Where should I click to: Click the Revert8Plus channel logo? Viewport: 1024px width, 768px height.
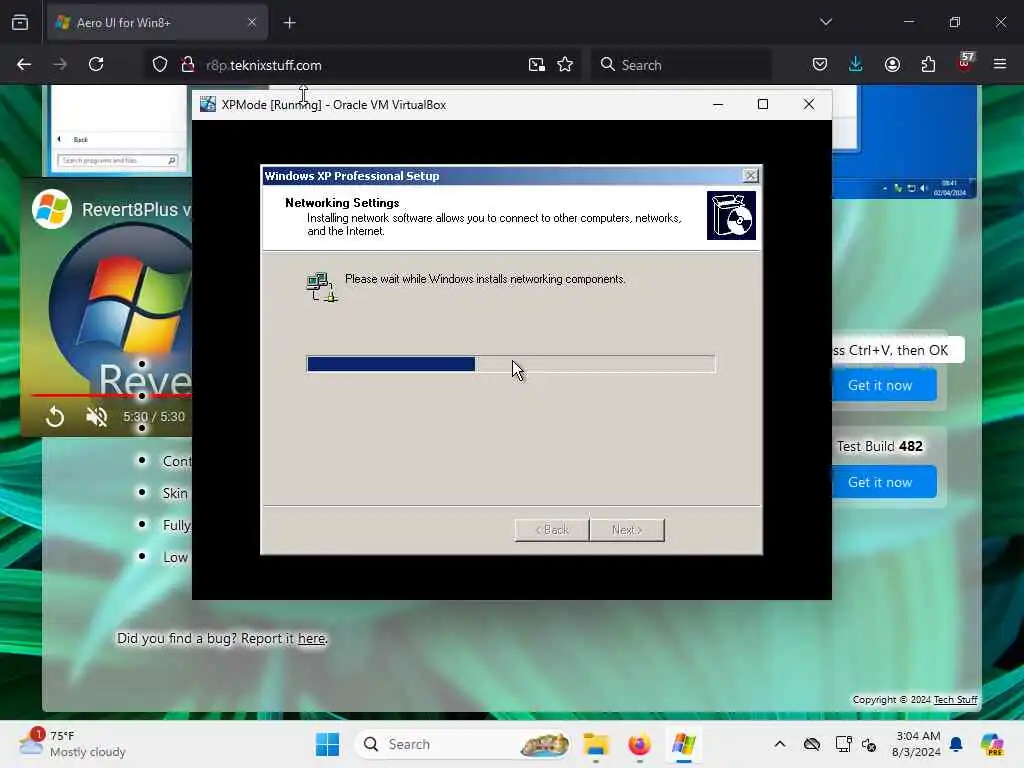click(x=52, y=209)
